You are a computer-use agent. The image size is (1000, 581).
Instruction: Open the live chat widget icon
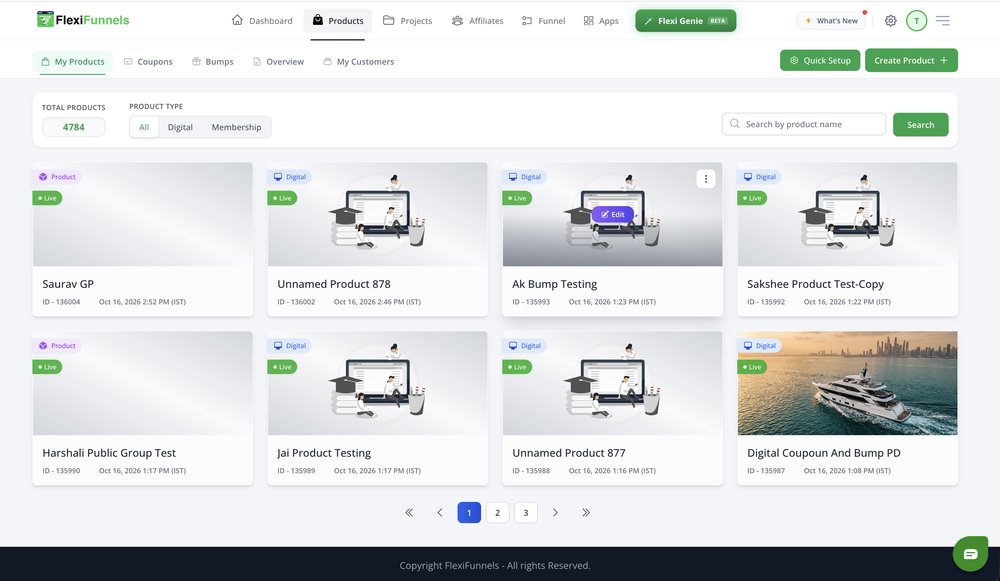970,554
